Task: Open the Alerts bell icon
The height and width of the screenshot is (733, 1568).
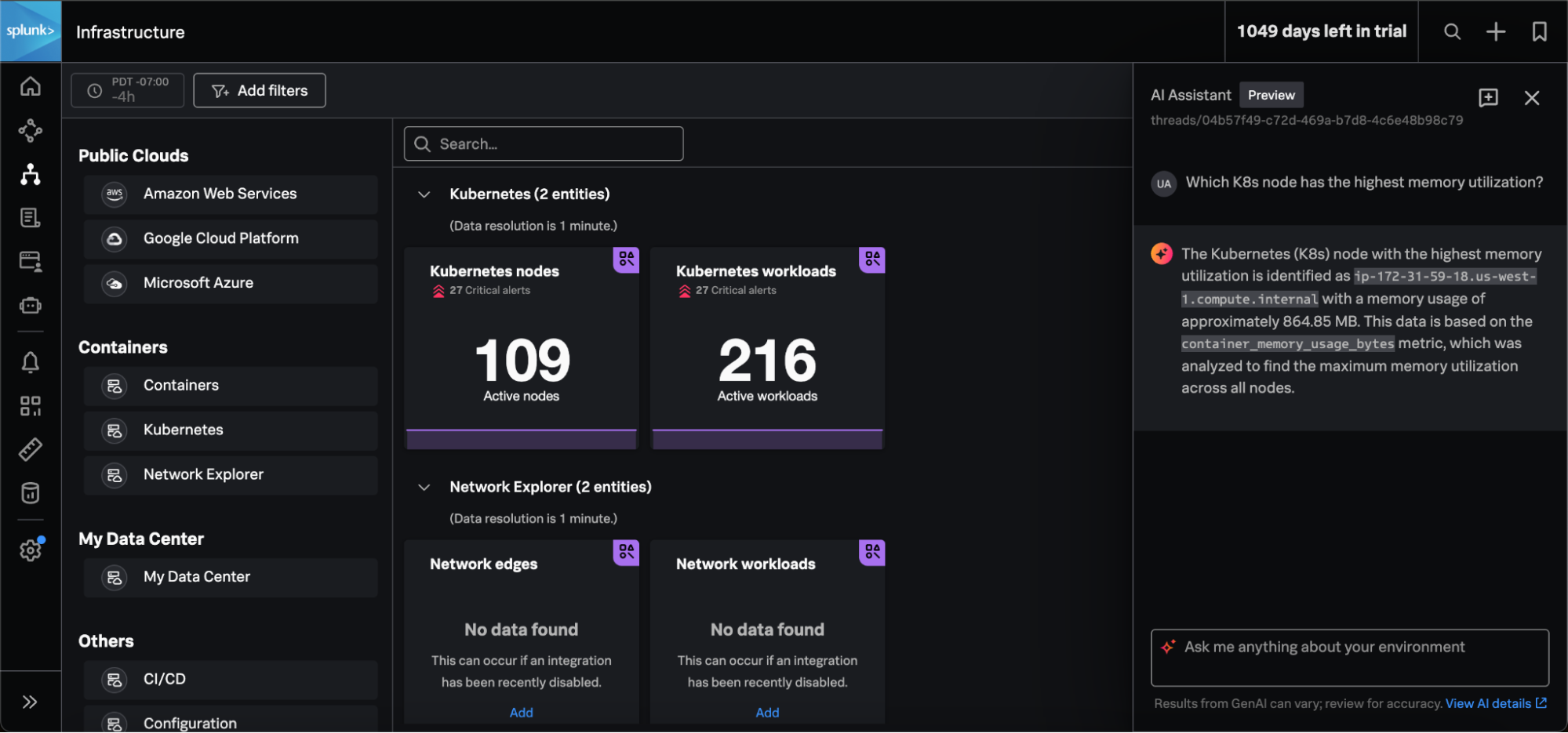Action: (31, 362)
